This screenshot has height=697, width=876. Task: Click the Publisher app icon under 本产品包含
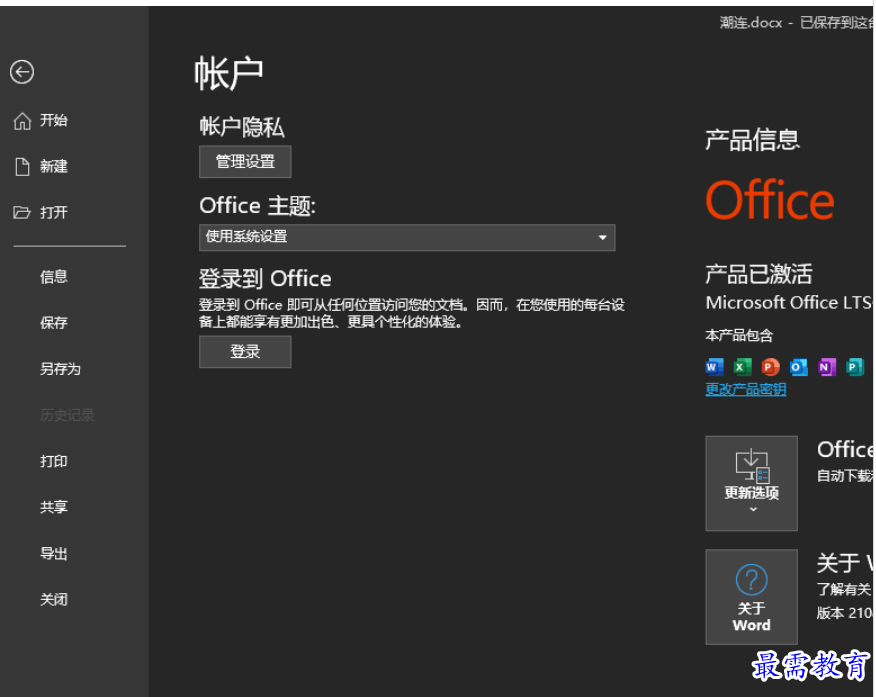pos(854,367)
